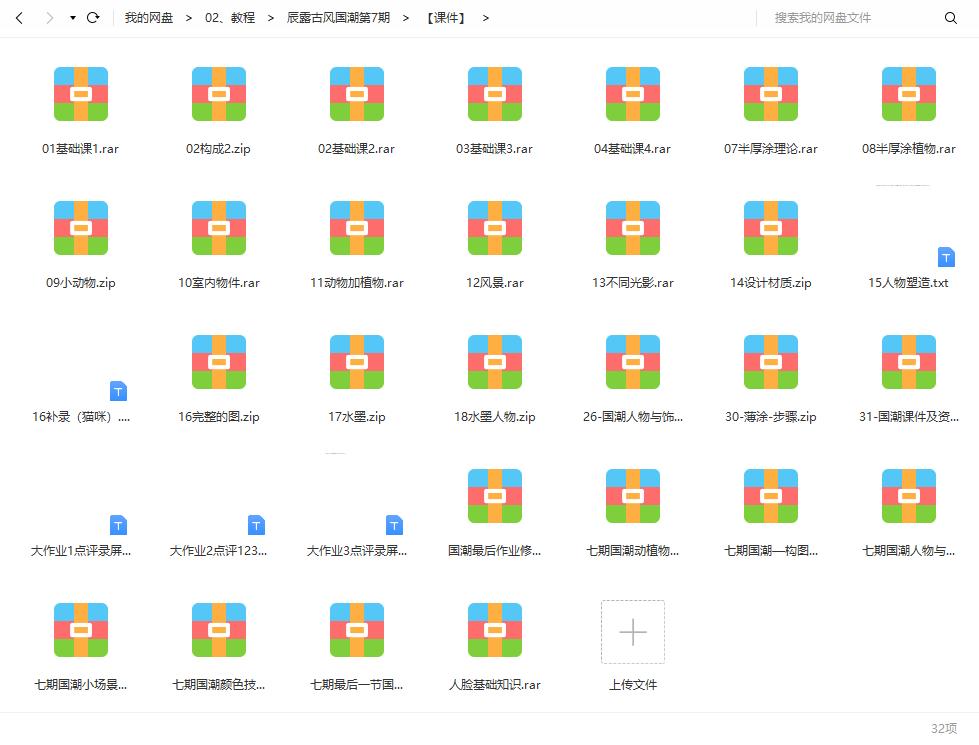Select the 大作业3点评录屏 text file icon
Image resolution: width=979 pixels, height=745 pixels.
click(394, 525)
